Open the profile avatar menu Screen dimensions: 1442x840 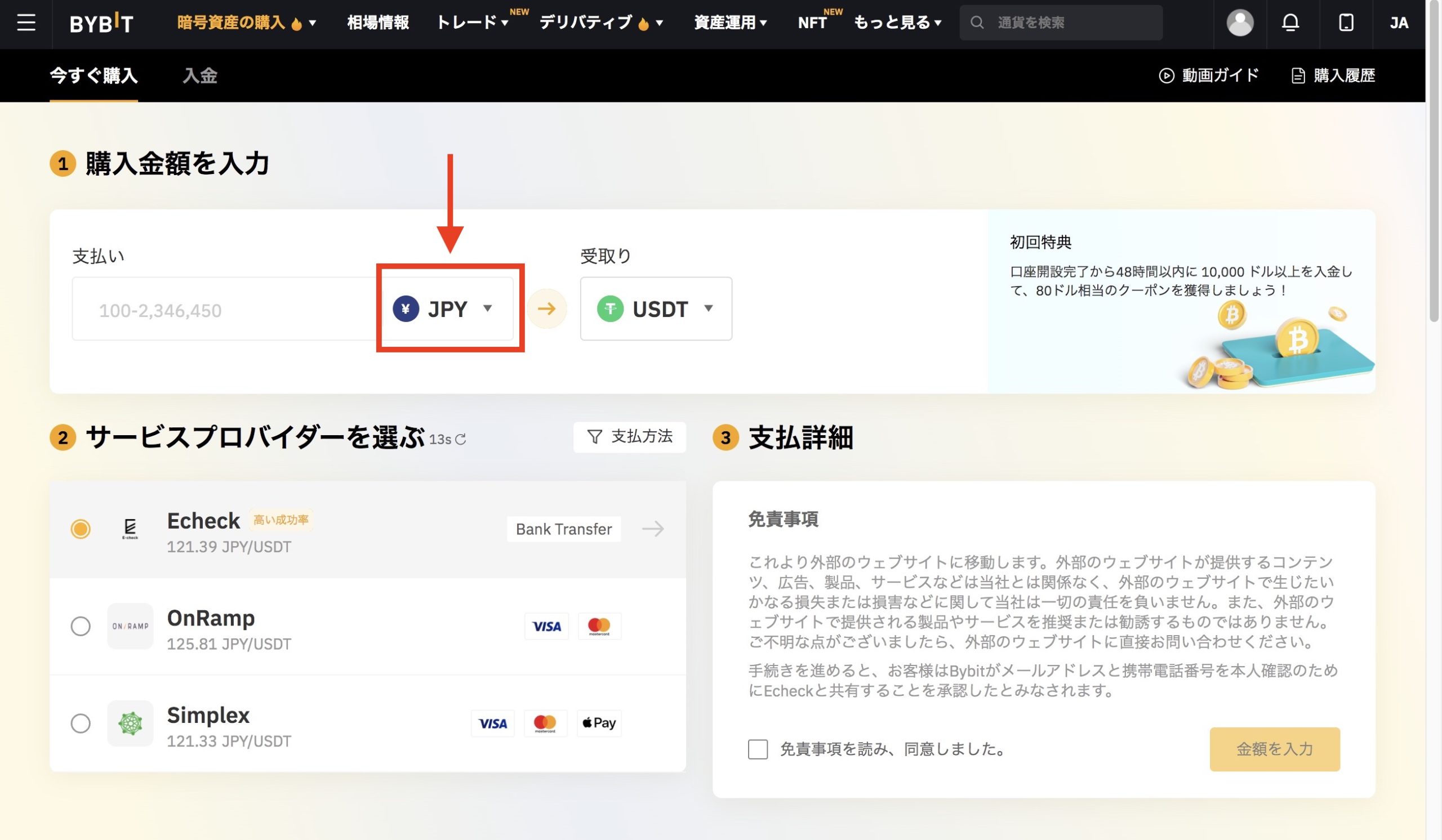click(1239, 23)
